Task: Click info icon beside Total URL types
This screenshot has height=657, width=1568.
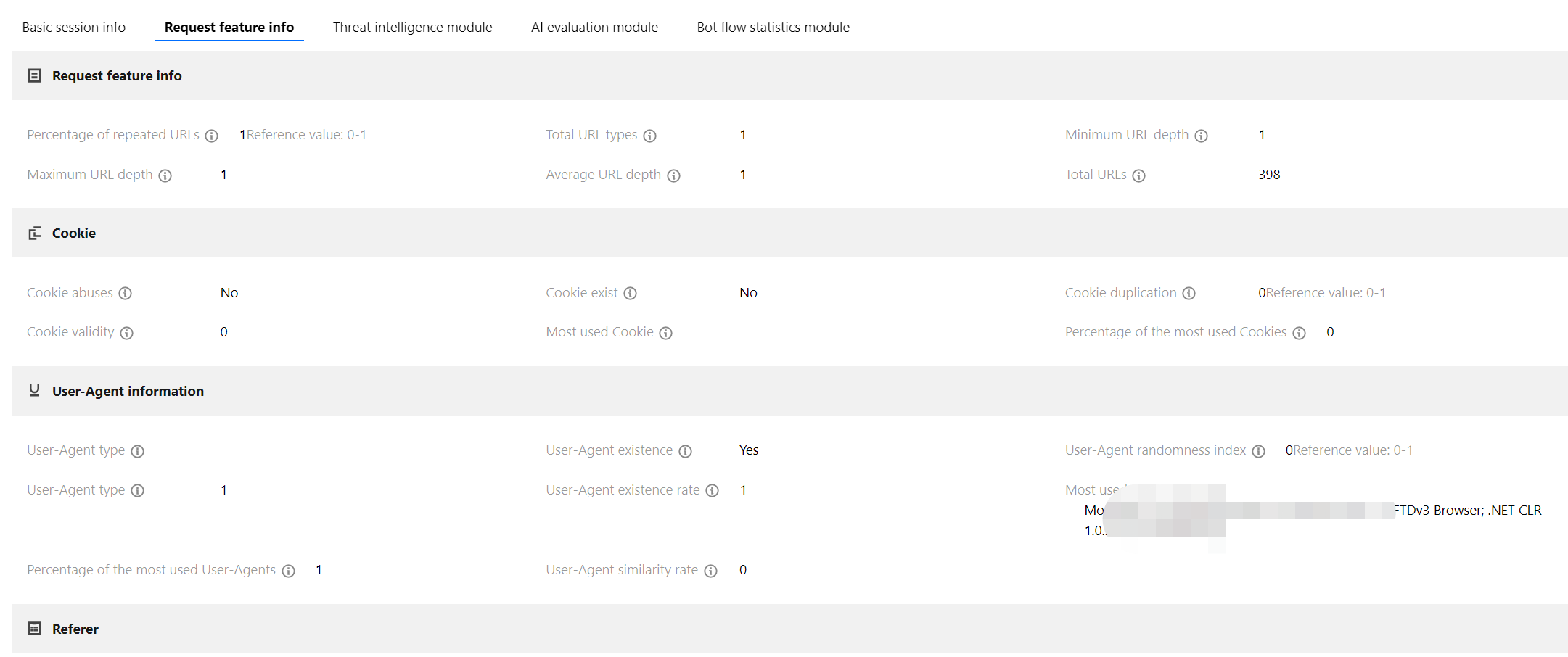Action: (650, 136)
